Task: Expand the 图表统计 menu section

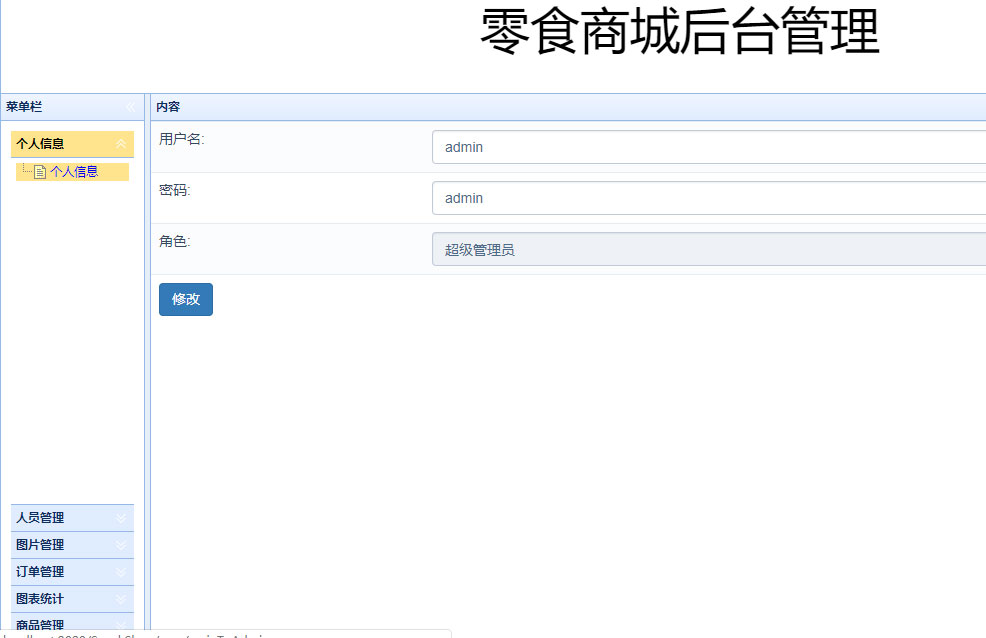Action: tap(121, 600)
